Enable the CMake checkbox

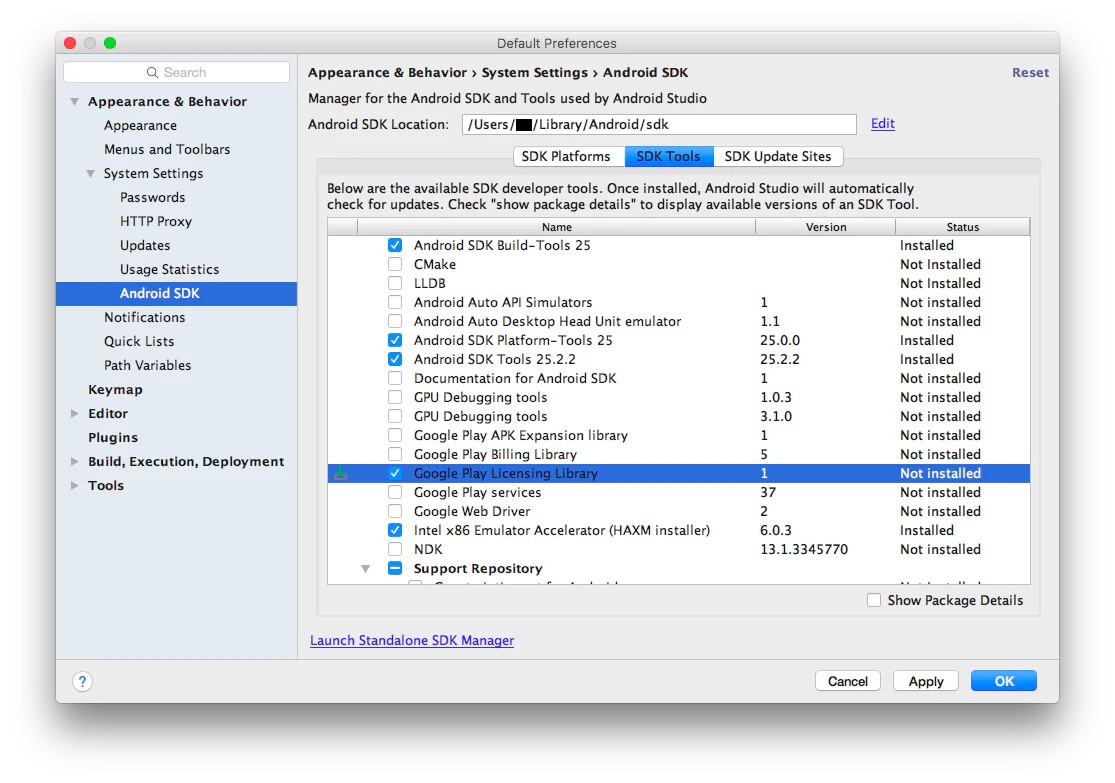pyautogui.click(x=395, y=264)
